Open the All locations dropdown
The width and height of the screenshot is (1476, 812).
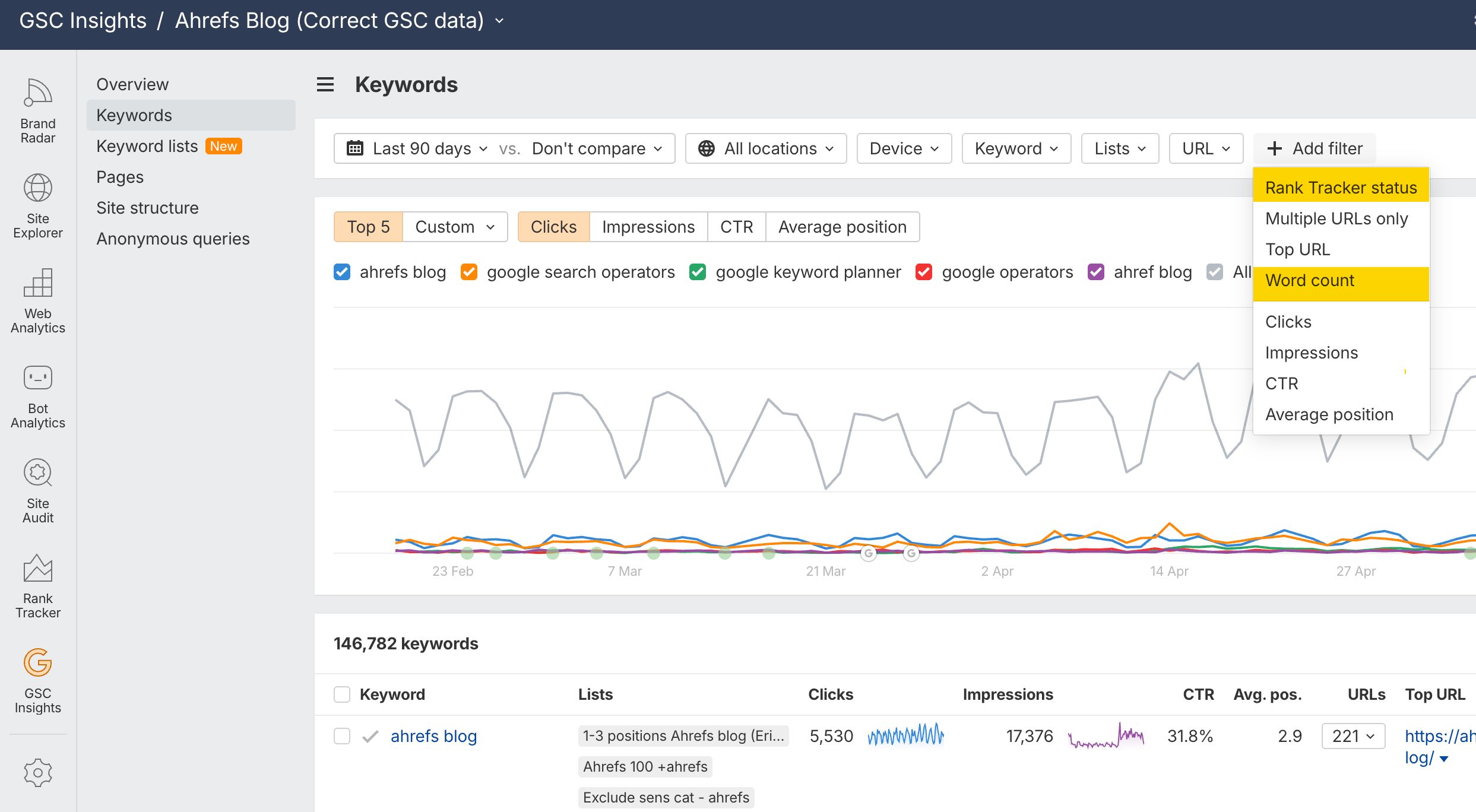[766, 148]
